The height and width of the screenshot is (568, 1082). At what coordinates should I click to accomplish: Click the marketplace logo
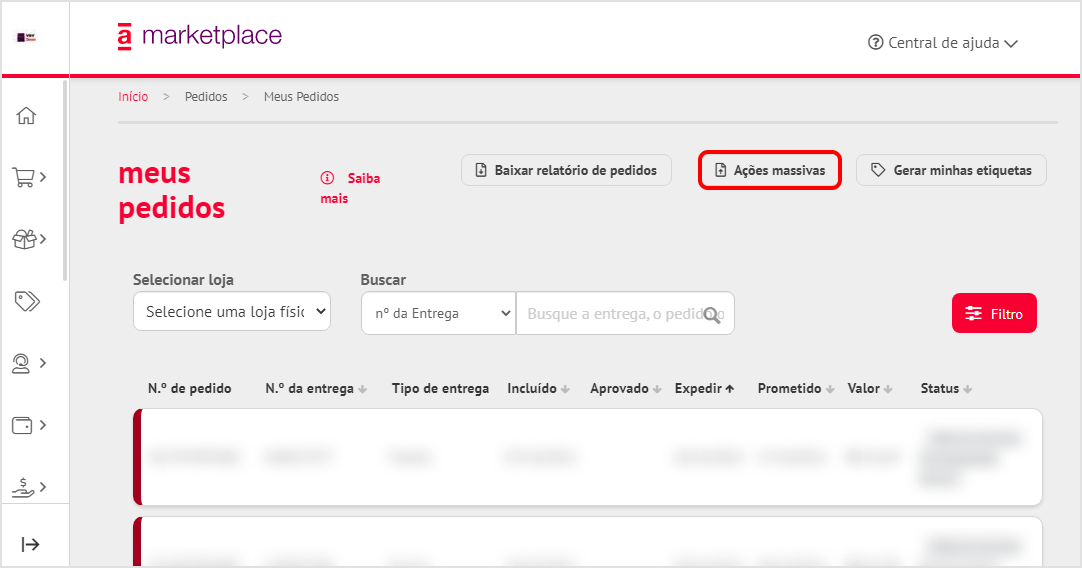tap(200, 36)
